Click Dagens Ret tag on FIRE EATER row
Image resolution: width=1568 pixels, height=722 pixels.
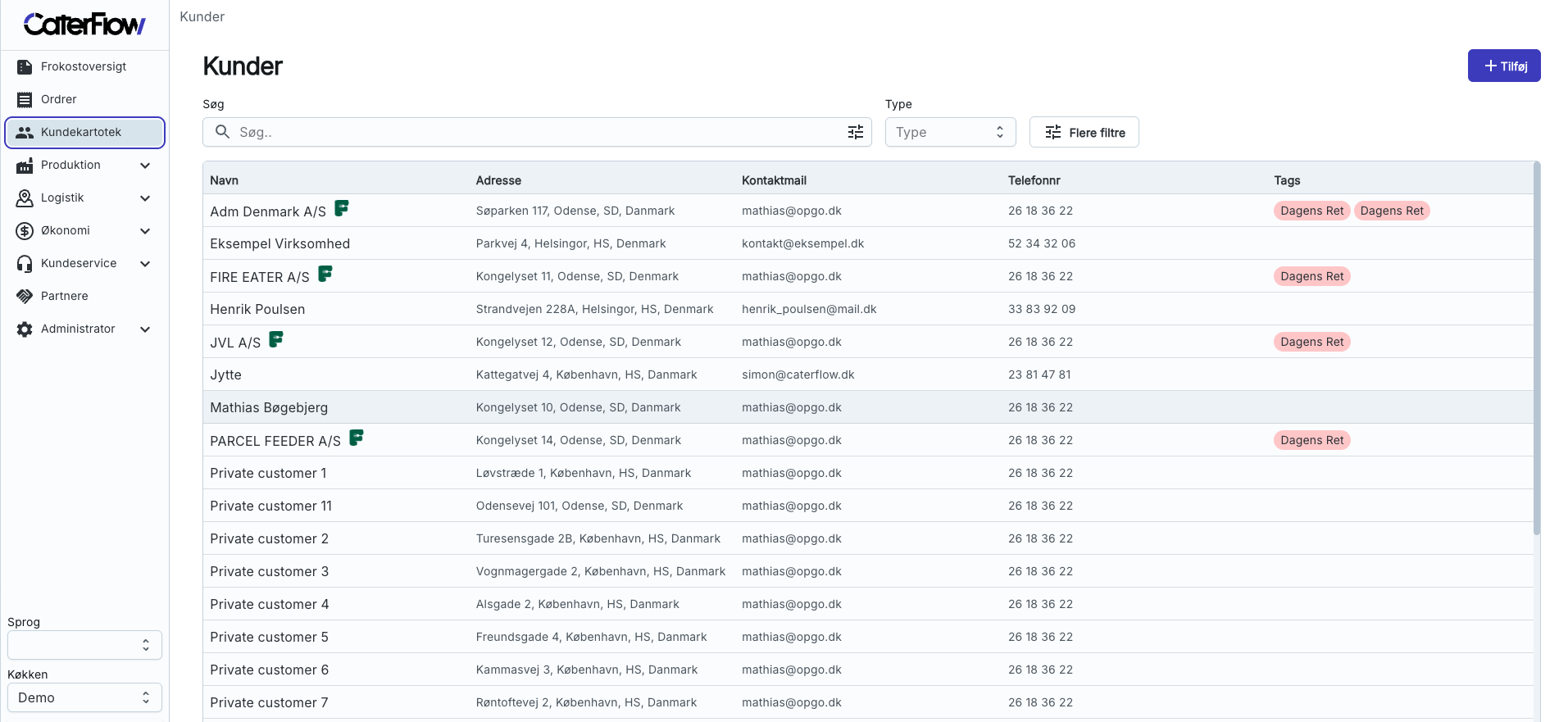coord(1311,276)
